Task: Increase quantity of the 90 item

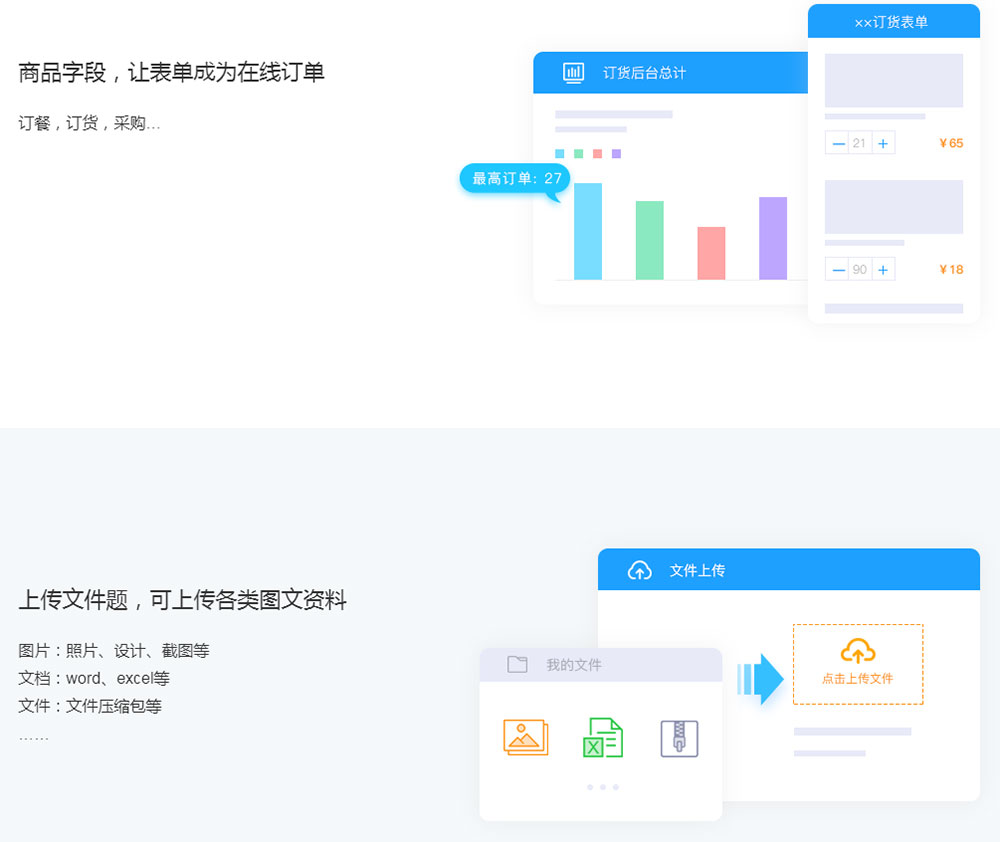Action: 882,270
